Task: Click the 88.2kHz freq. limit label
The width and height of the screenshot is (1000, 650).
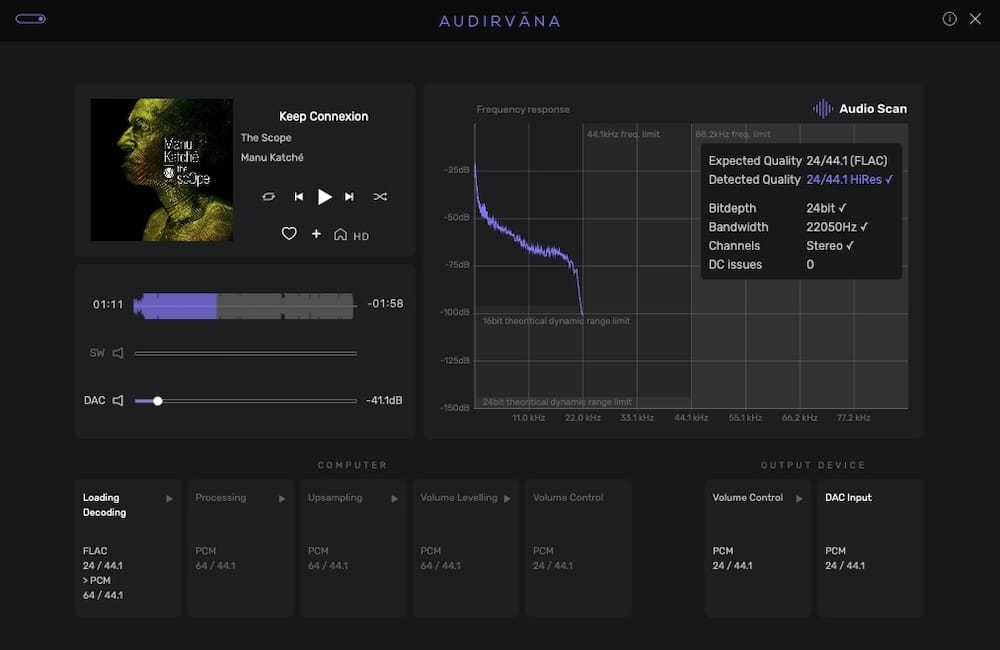Action: point(733,134)
